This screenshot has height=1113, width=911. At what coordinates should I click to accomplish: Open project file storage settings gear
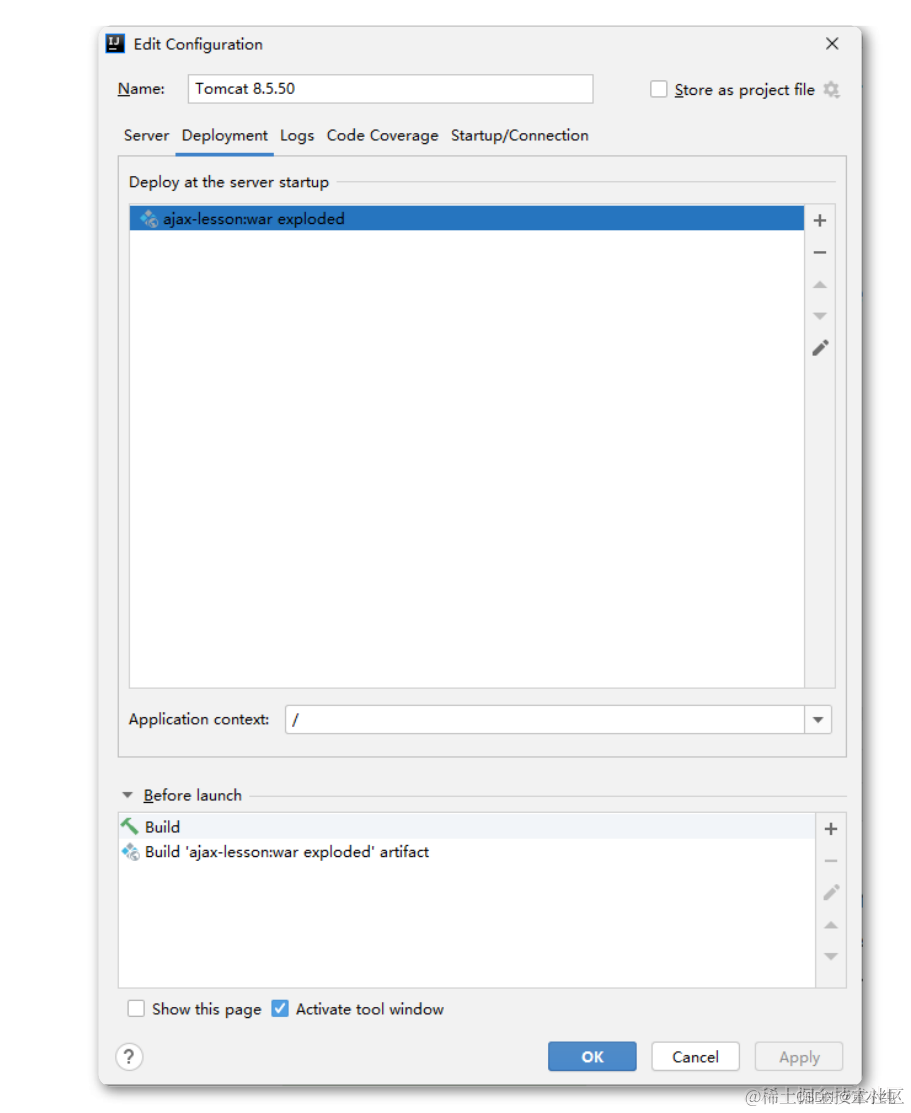click(831, 90)
